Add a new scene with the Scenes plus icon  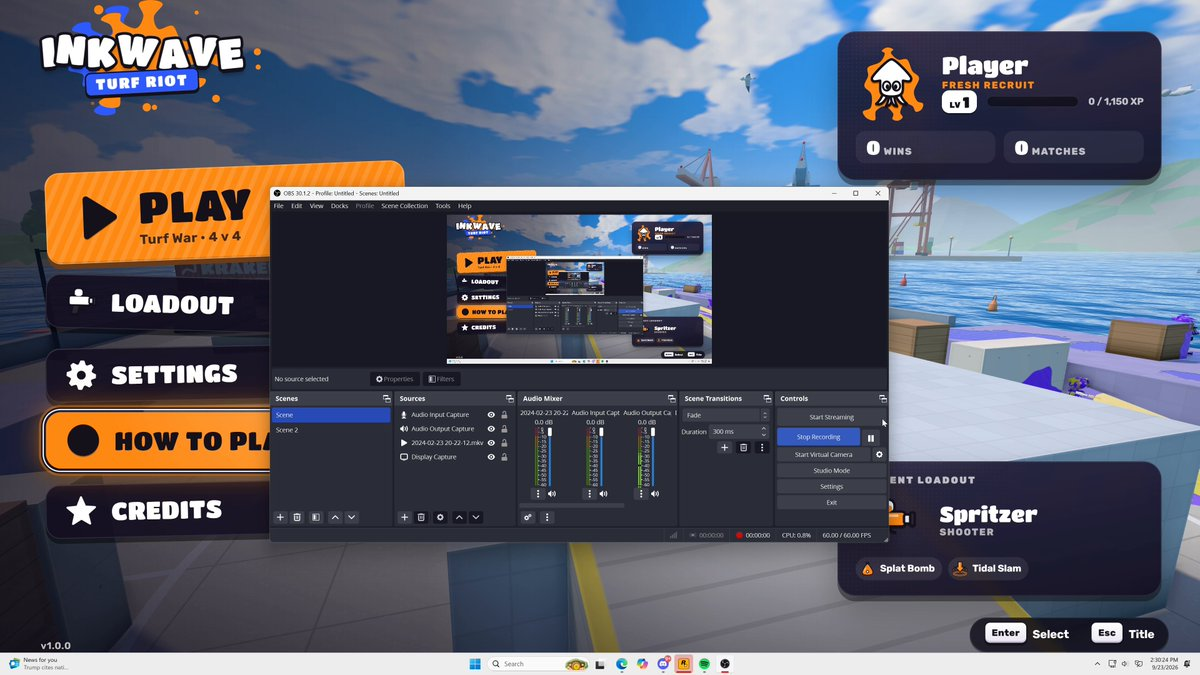(x=280, y=517)
